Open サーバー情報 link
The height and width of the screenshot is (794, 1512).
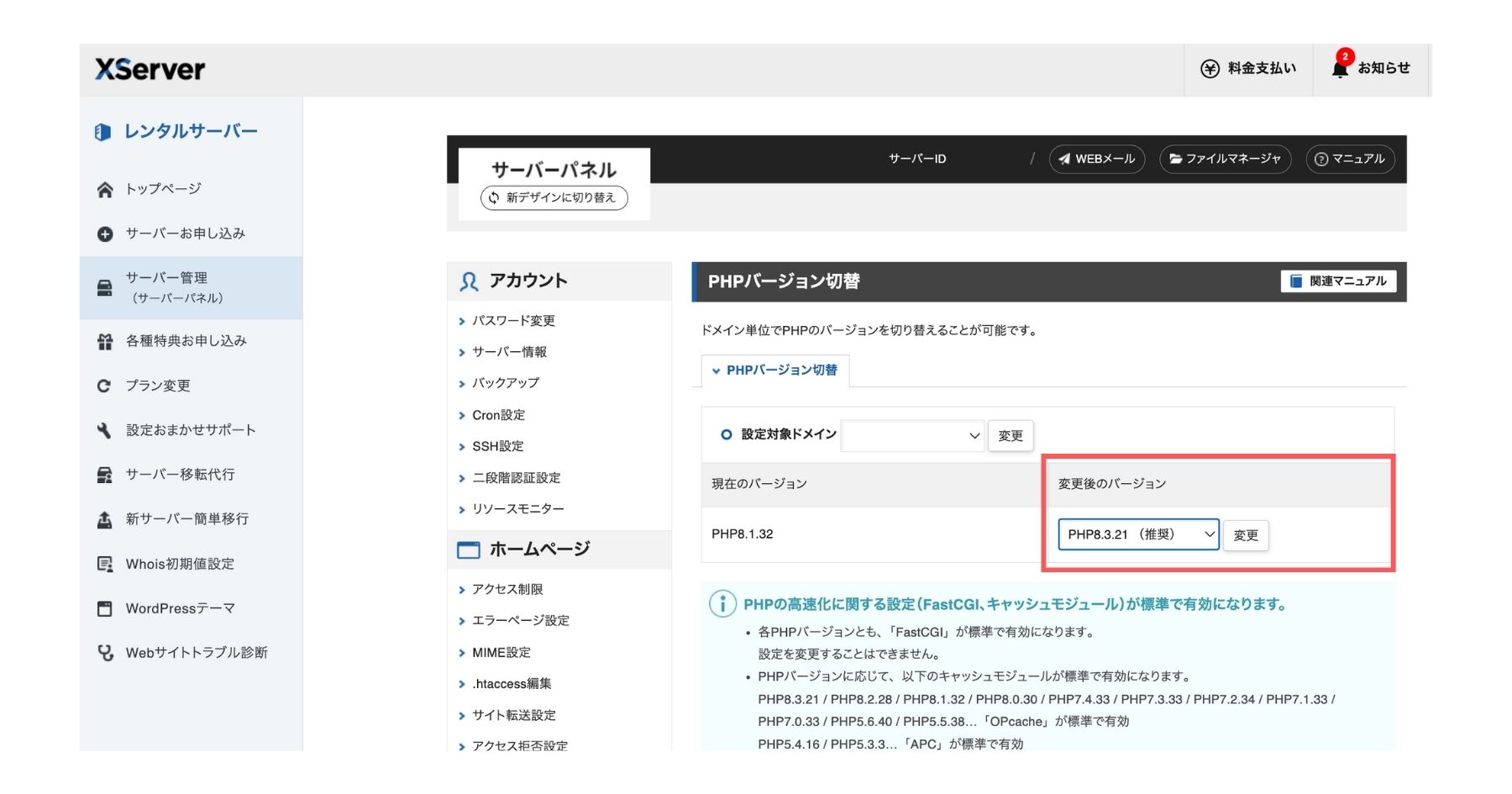509,352
